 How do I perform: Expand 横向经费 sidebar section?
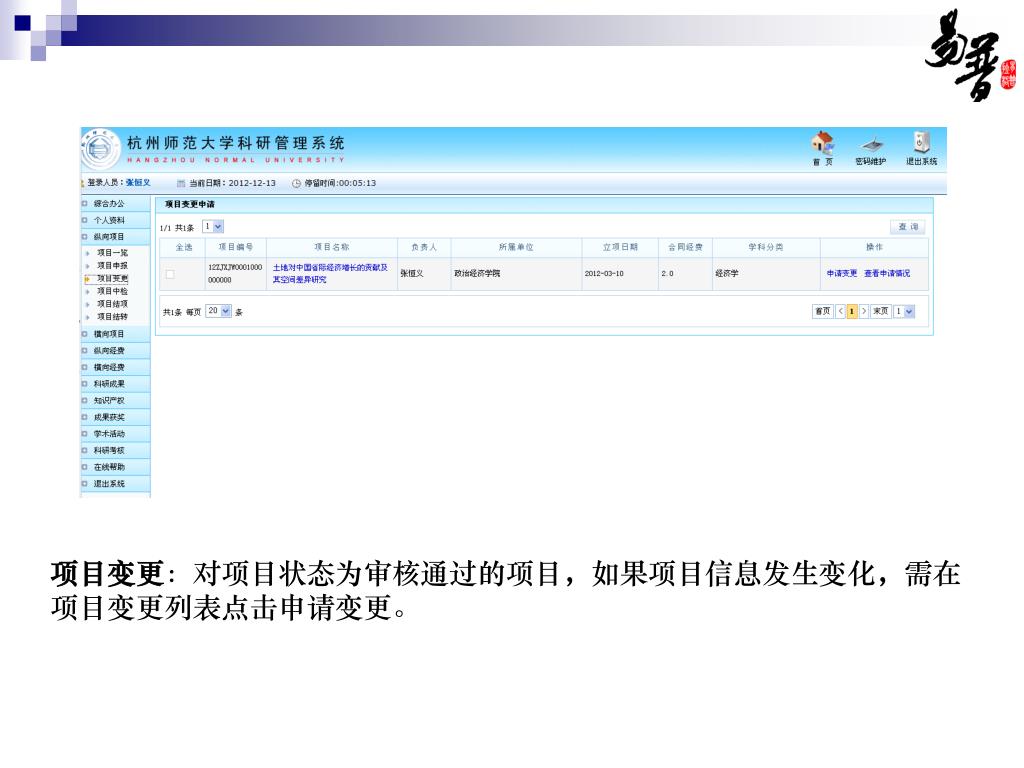108,367
